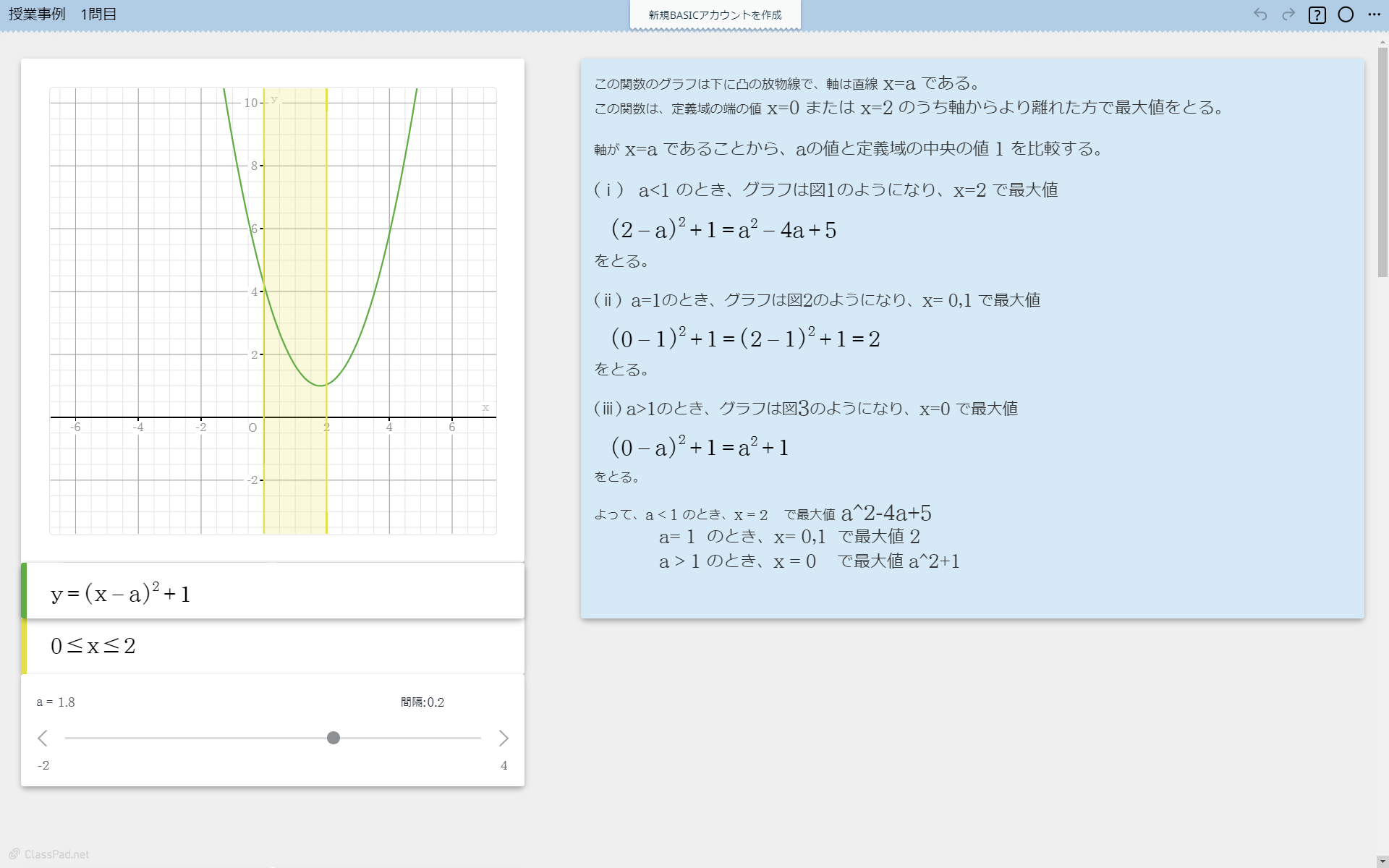Click the 授業事例 1問目 title
Viewport: 1389px width, 868px height.
[62, 14]
